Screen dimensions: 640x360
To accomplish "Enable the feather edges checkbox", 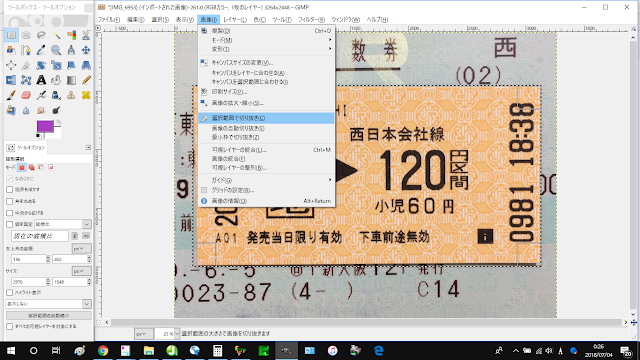I will coord(9,189).
